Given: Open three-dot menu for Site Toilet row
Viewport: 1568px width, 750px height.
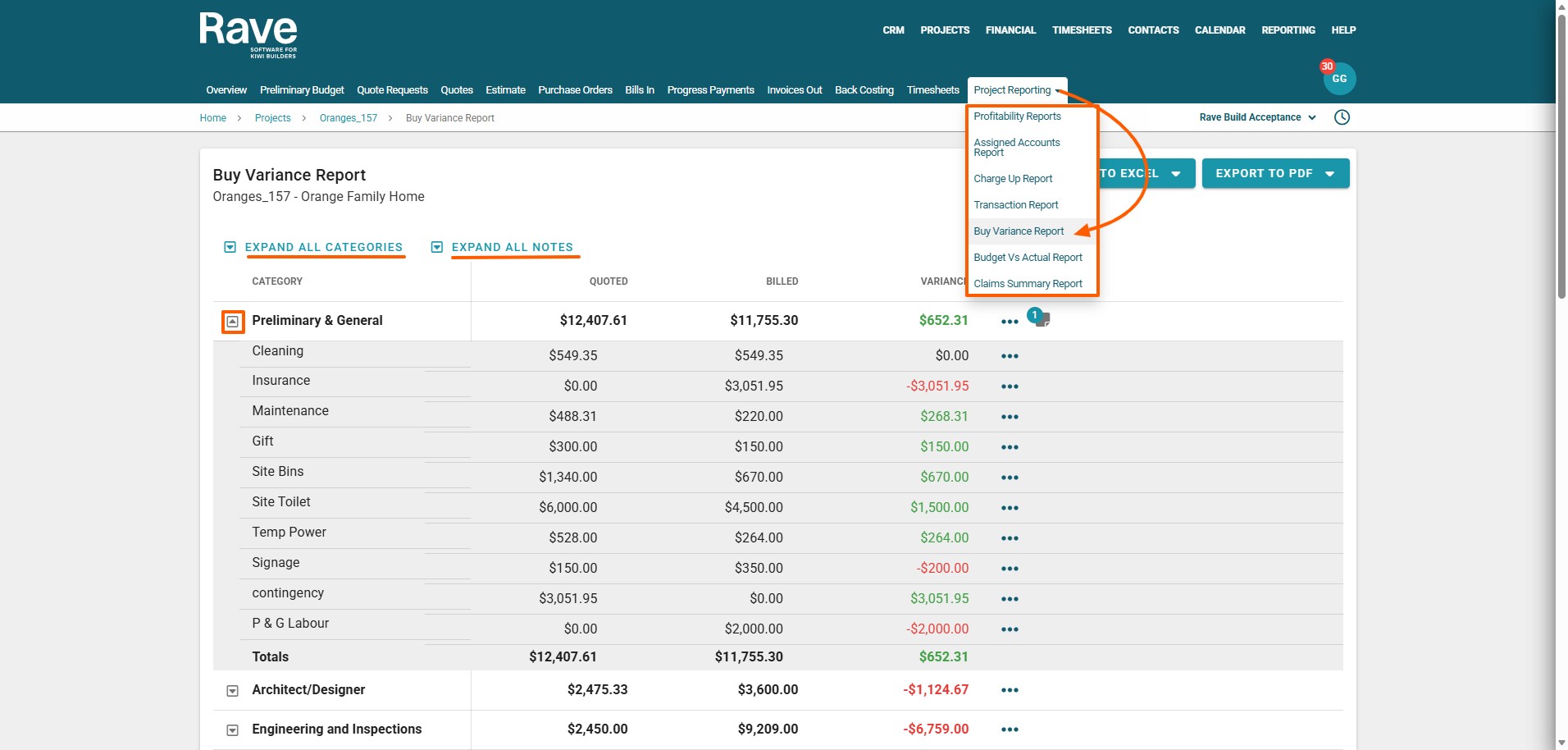Looking at the screenshot, I should [1010, 508].
